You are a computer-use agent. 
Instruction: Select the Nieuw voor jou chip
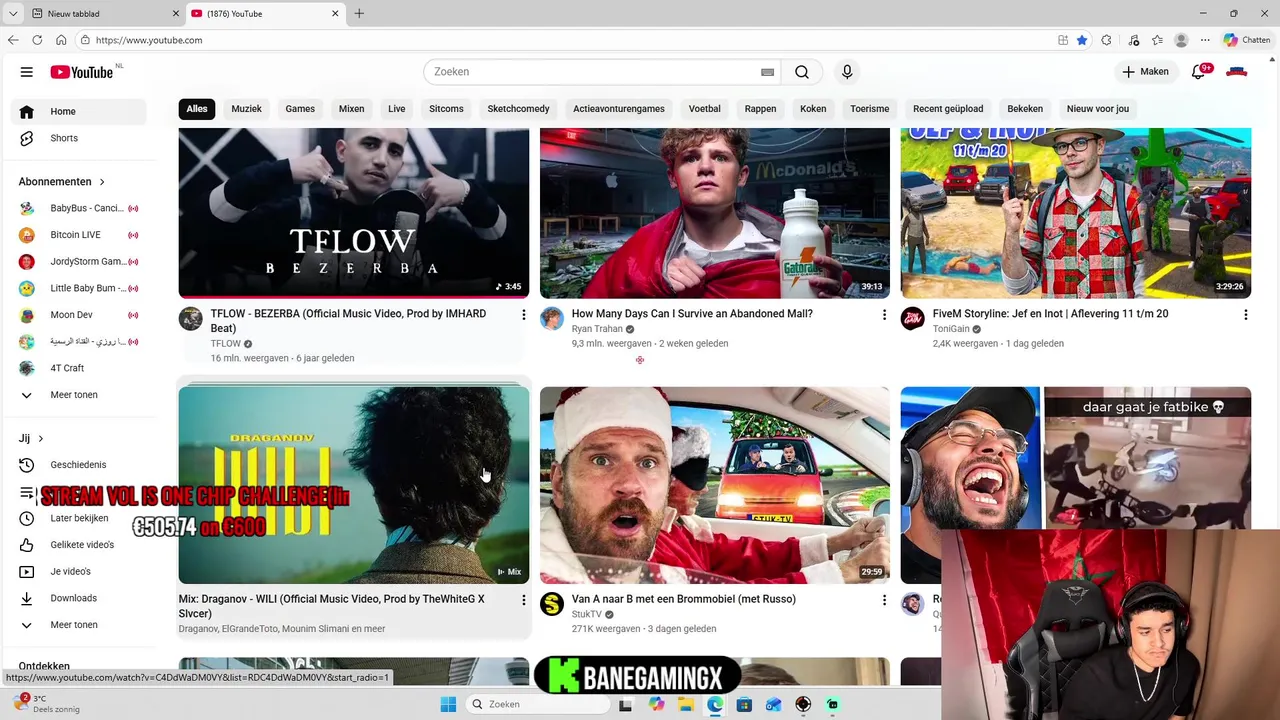tap(1098, 109)
